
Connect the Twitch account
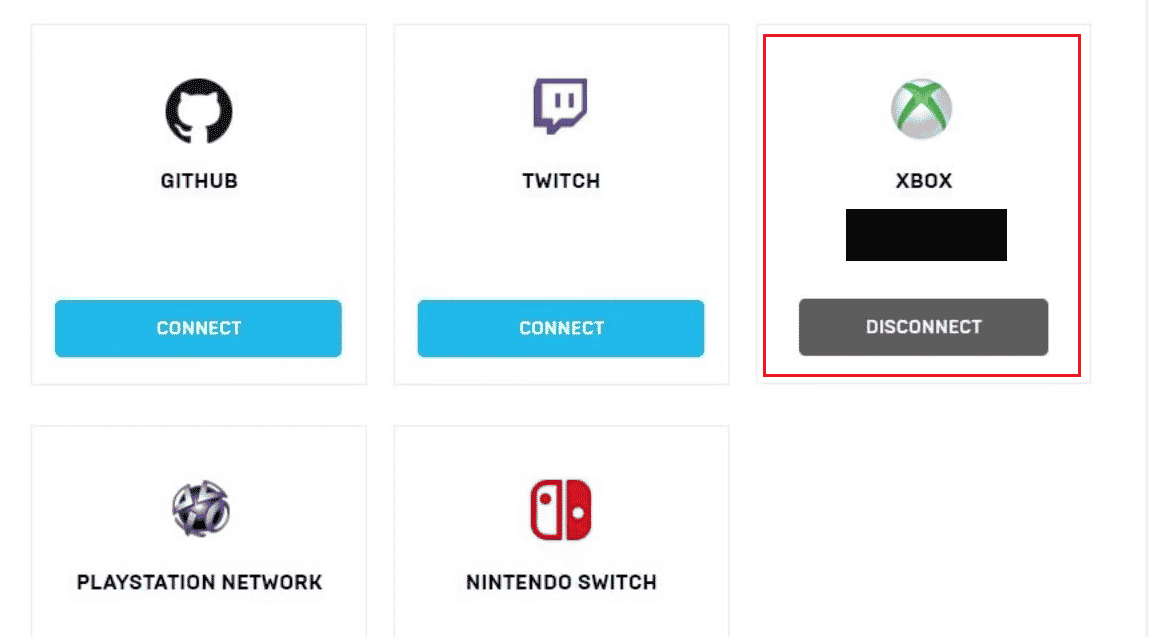[560, 328]
